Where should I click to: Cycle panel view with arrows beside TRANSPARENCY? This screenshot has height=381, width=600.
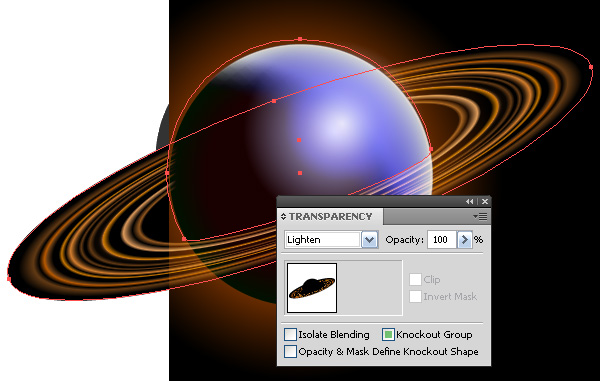click(x=283, y=217)
